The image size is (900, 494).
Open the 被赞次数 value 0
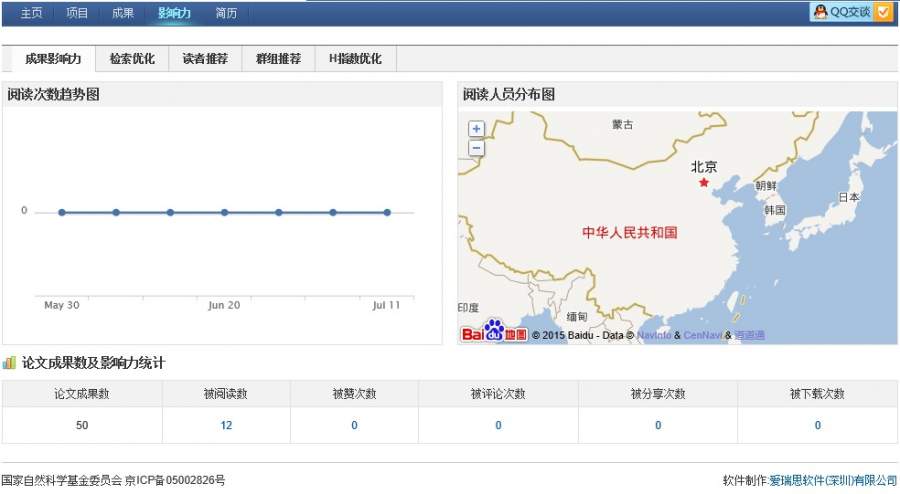[354, 425]
